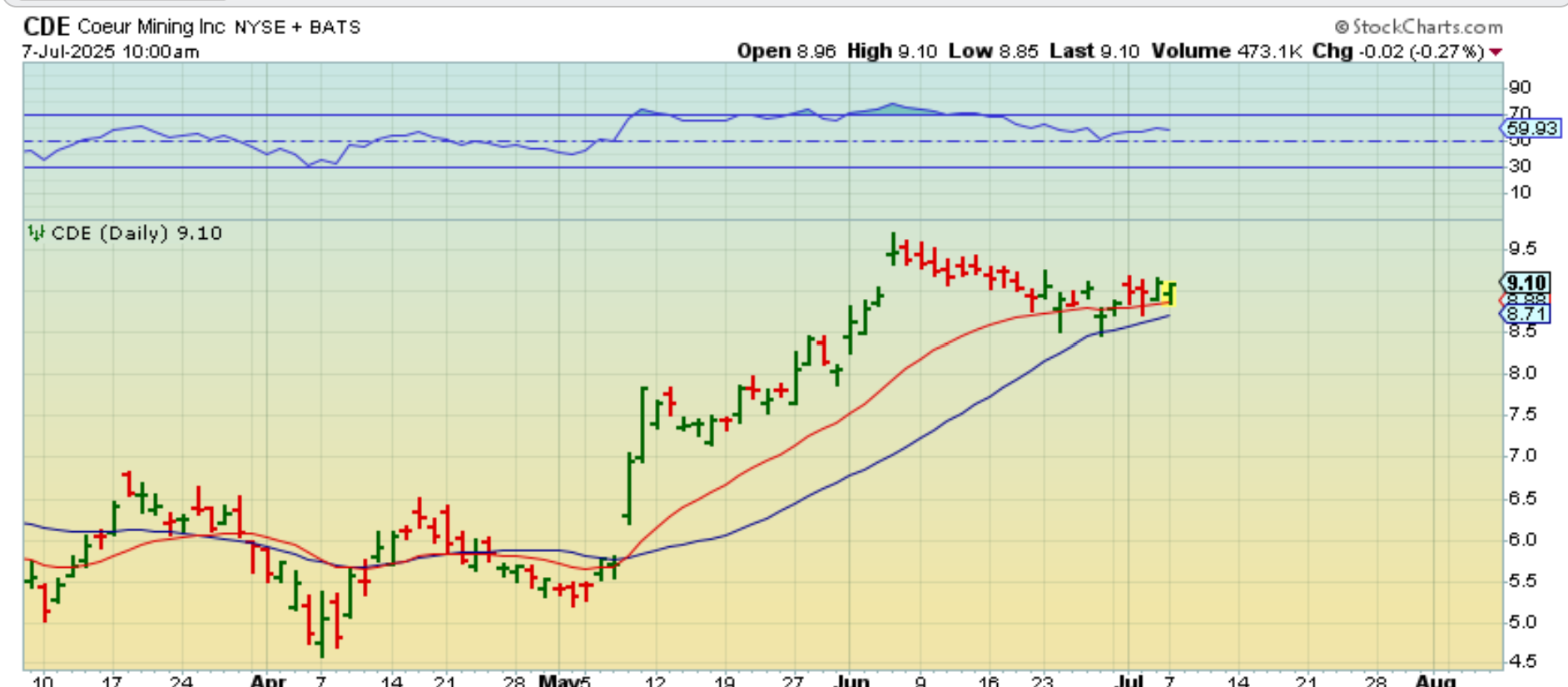Click the Aug month label on date axis
This screenshot has height=687, width=1568.
coord(1436,681)
